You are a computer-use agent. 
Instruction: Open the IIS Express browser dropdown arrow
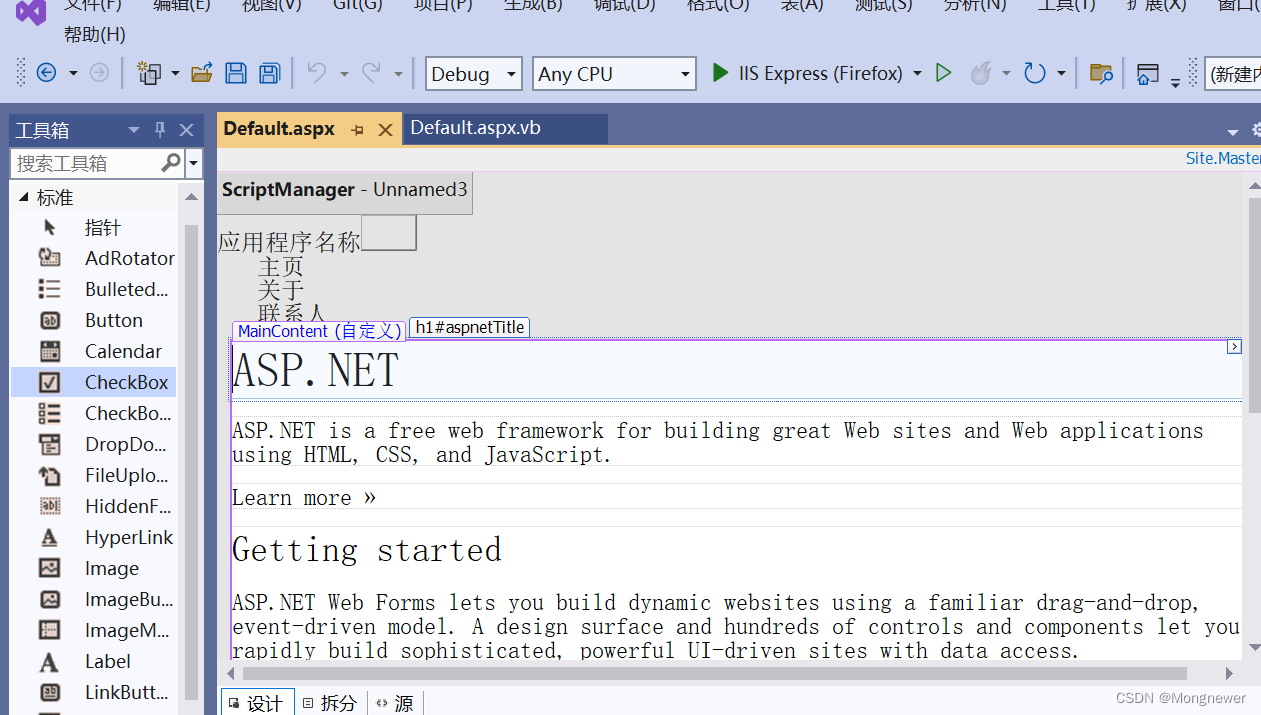click(917, 73)
